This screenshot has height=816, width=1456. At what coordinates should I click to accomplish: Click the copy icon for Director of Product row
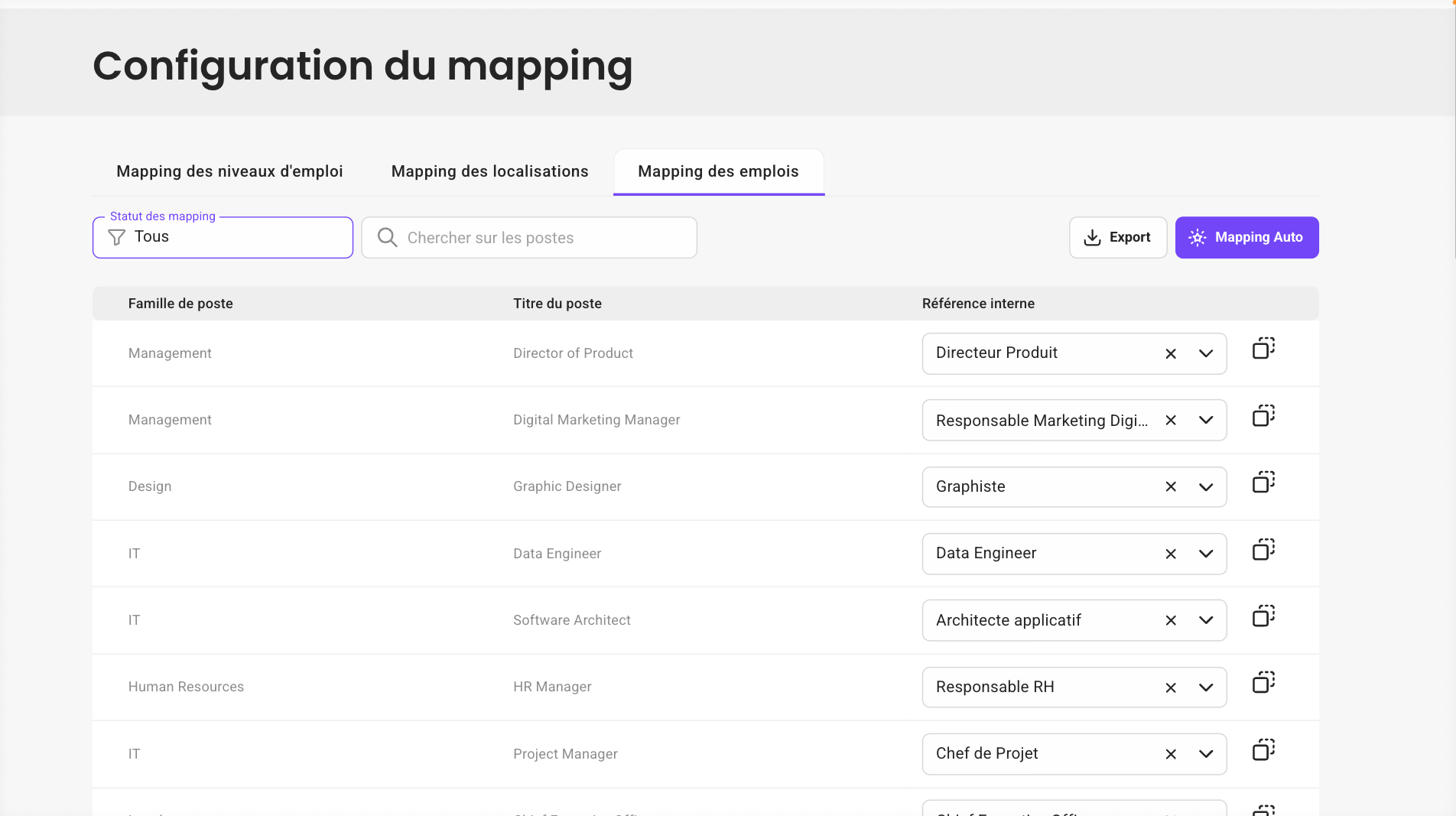[1263, 349]
